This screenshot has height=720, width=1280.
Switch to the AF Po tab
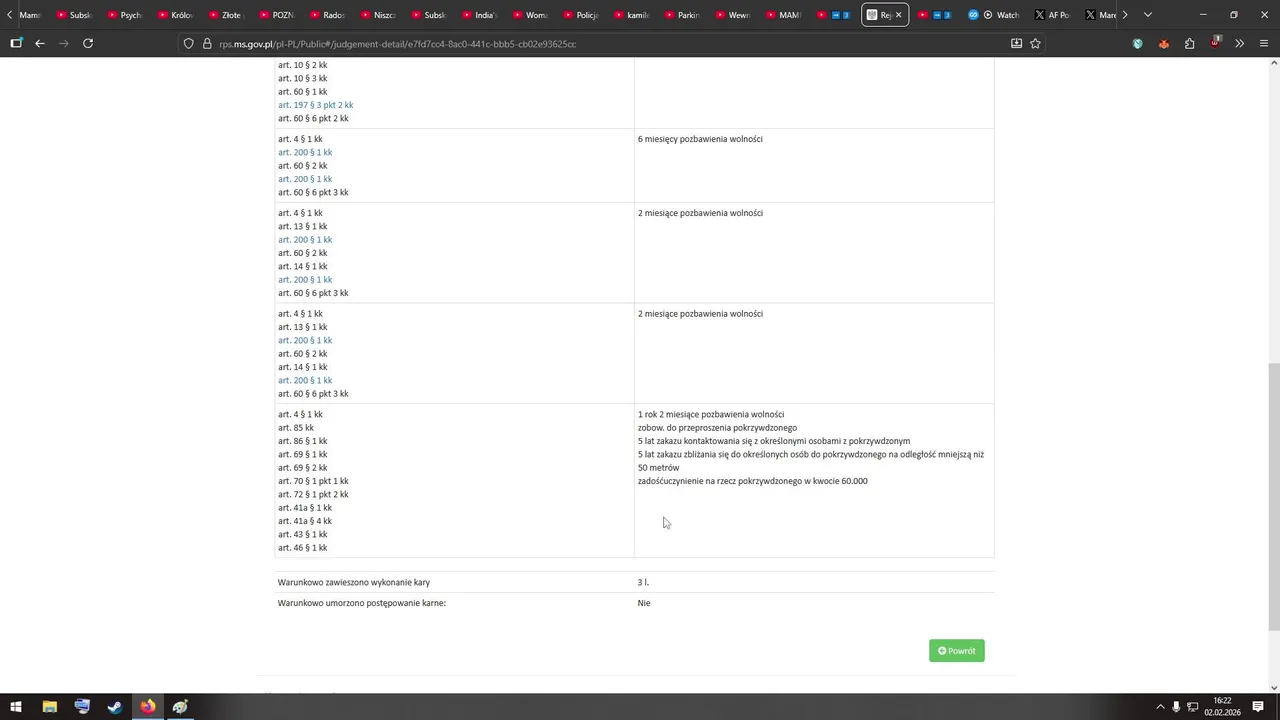pyautogui.click(x=1053, y=15)
